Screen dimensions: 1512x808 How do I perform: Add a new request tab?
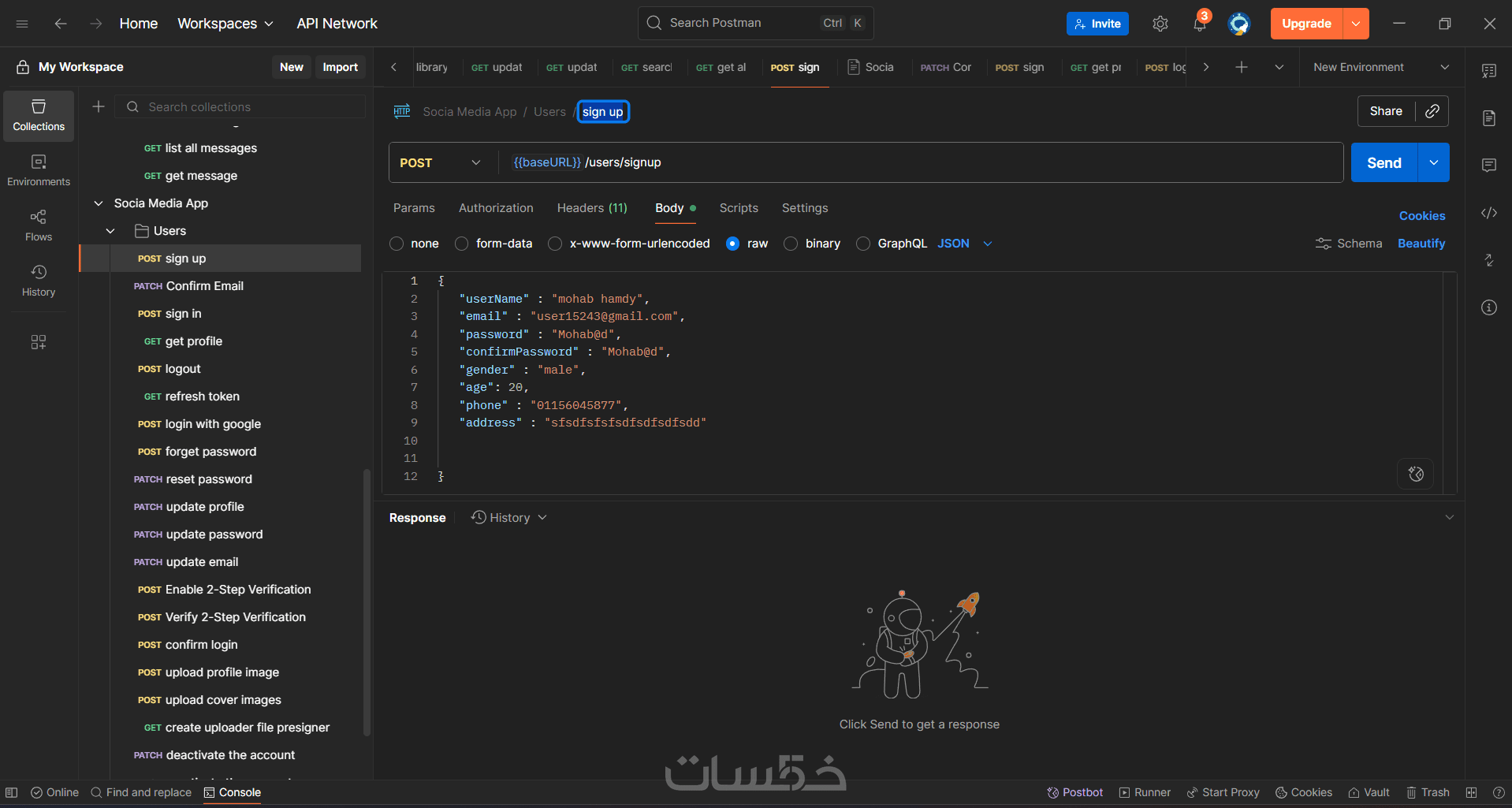coord(1242,67)
